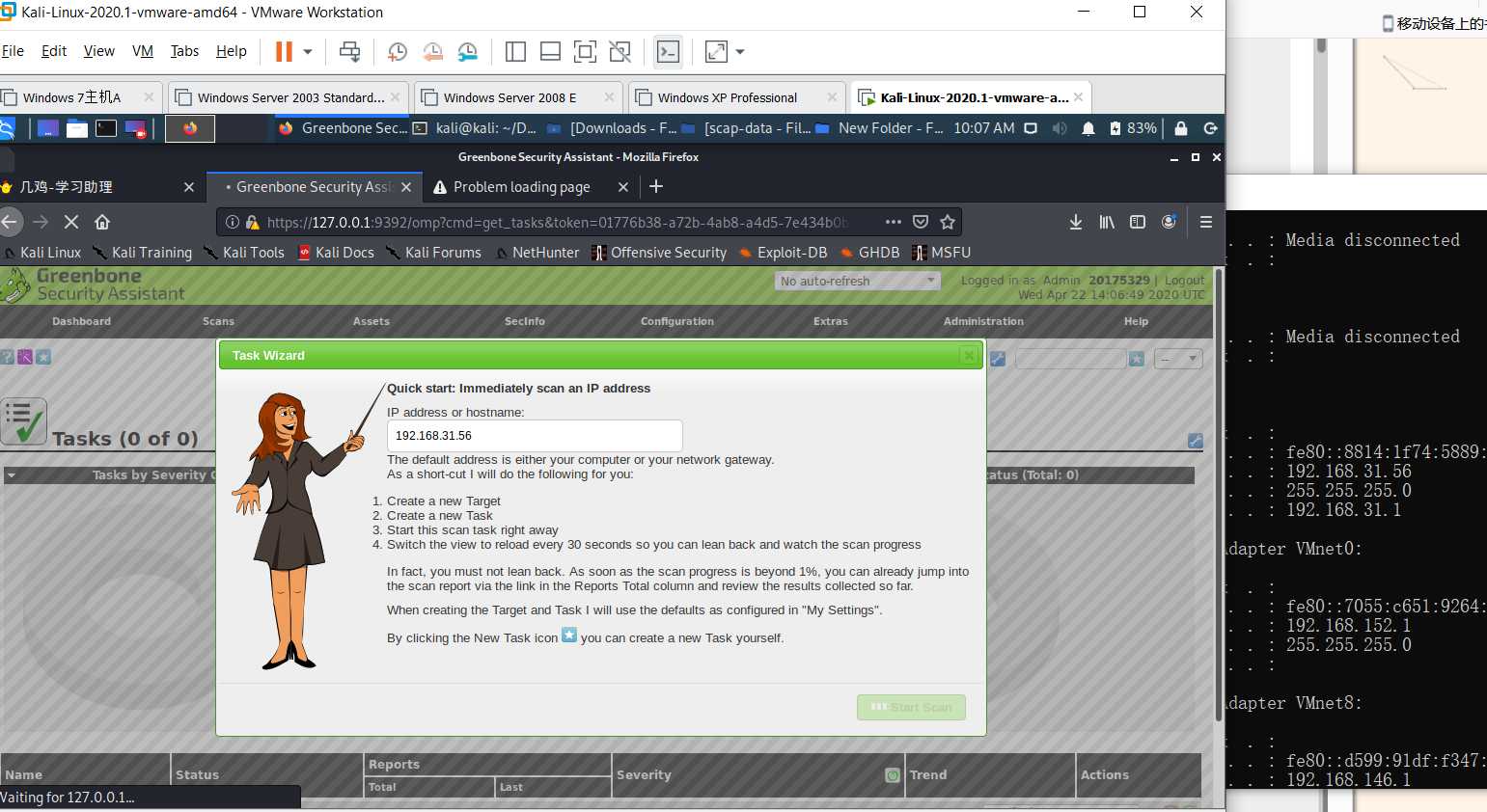Open the VM menu
Image resolution: width=1487 pixels, height=812 pixels.
click(x=143, y=51)
